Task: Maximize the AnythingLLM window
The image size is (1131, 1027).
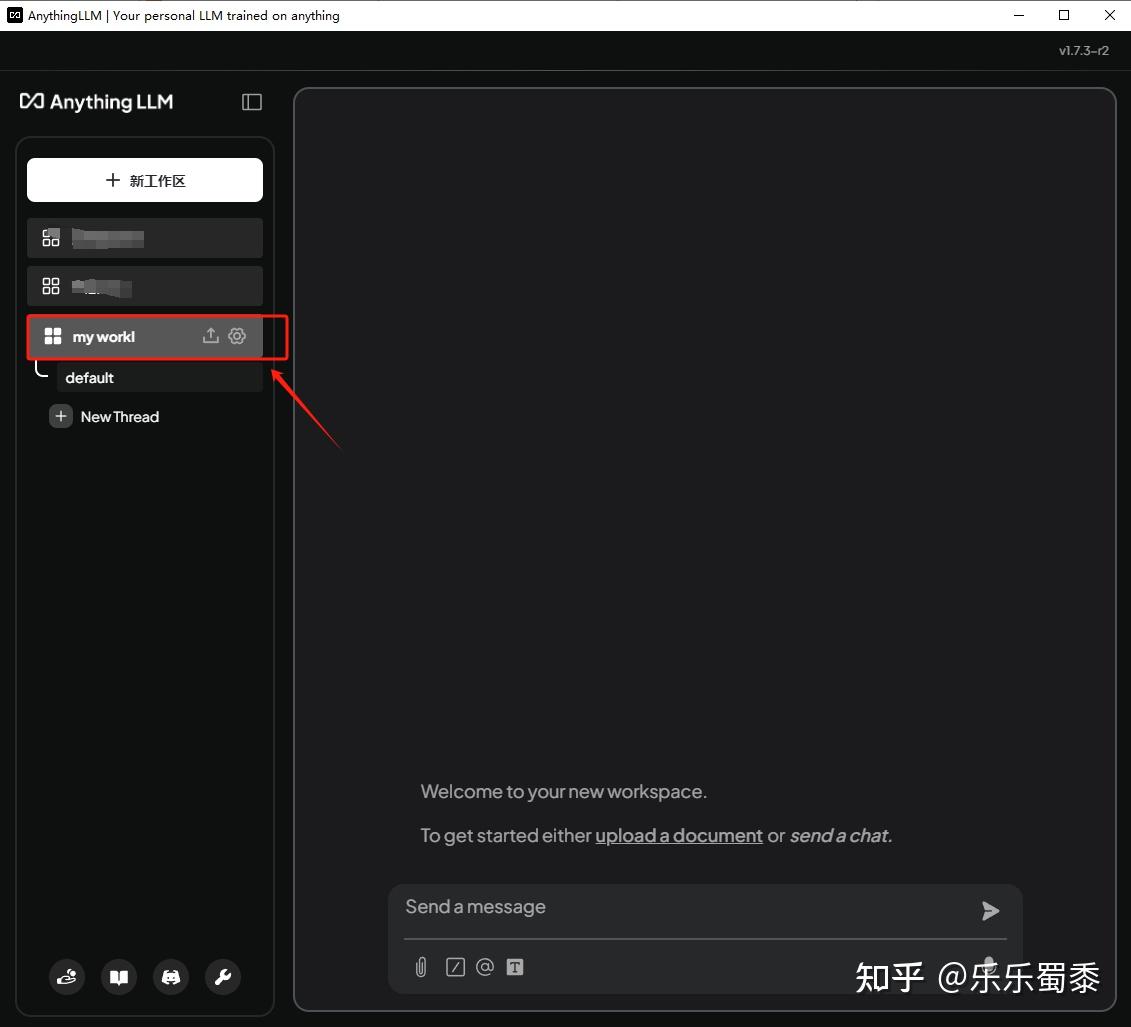Action: [1064, 15]
